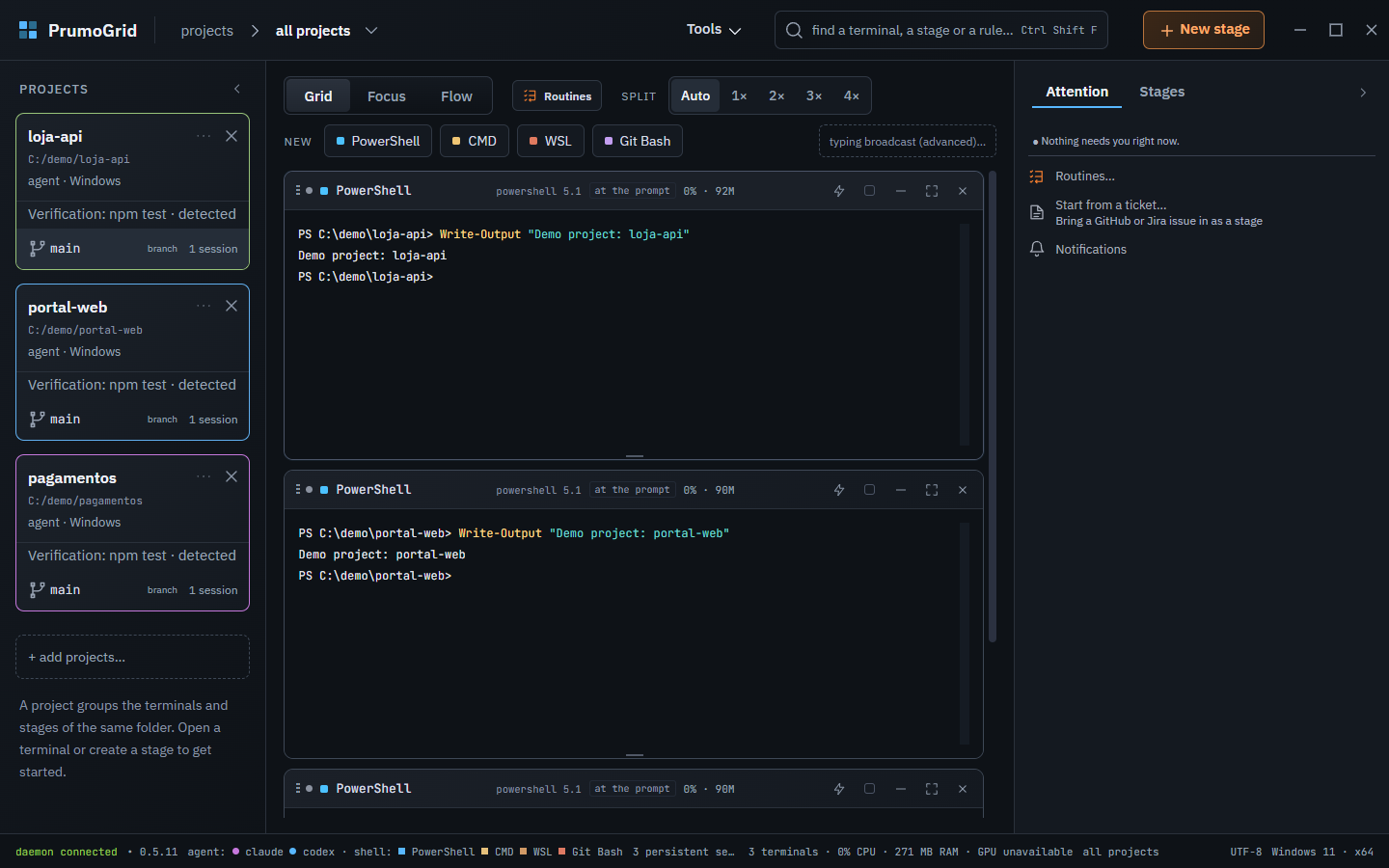Set split to 4× columns
Viewport: 1389px width, 868px height.
852,95
